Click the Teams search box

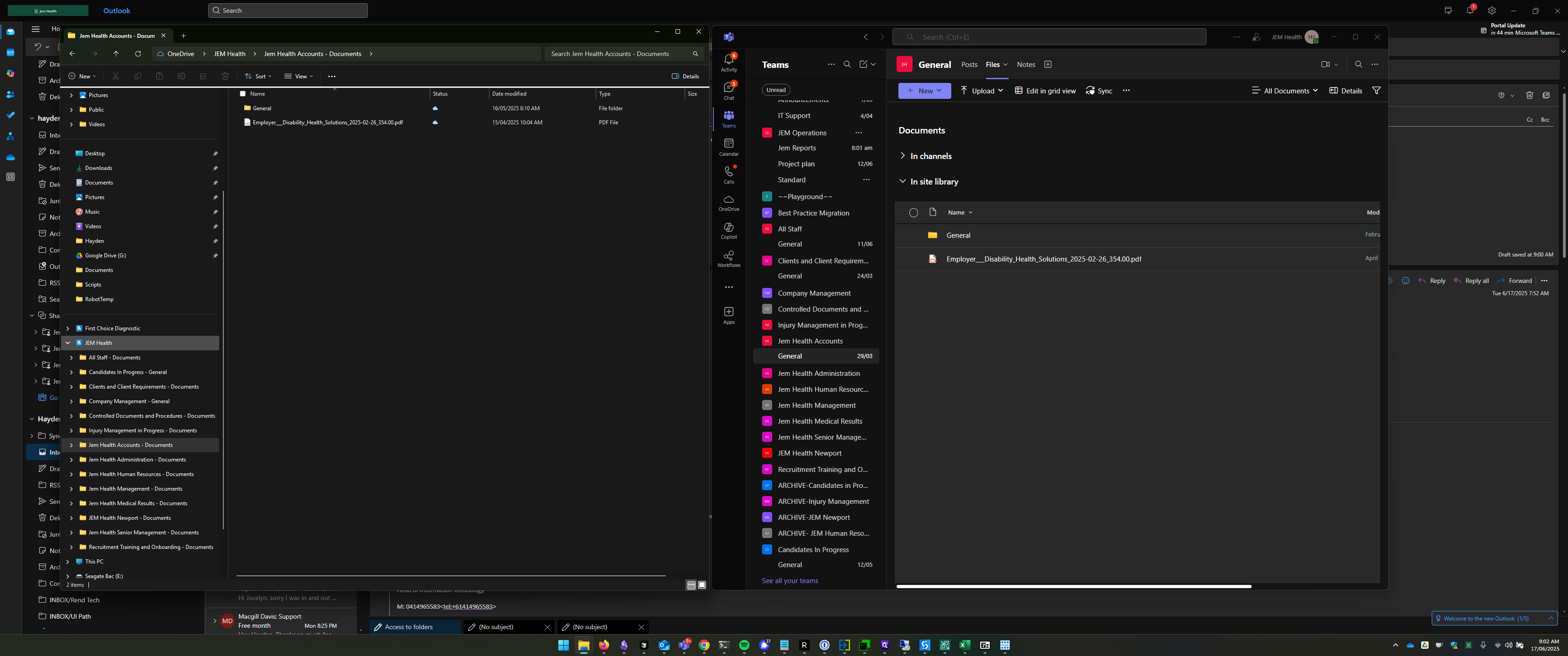click(1049, 37)
